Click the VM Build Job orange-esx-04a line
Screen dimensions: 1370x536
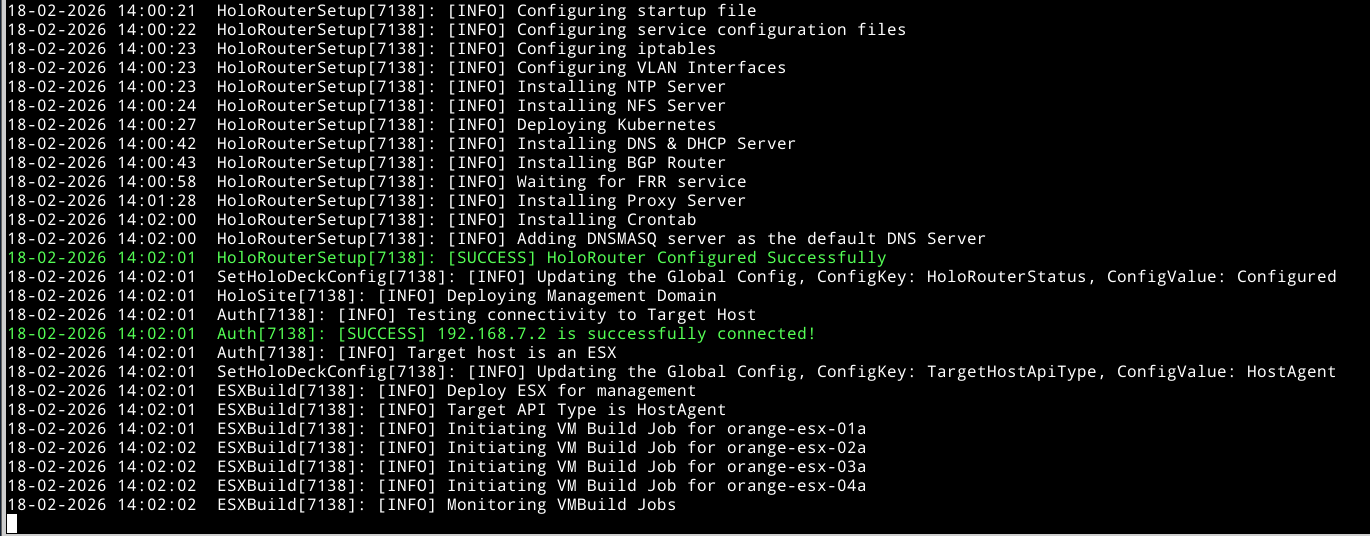tap(656, 486)
